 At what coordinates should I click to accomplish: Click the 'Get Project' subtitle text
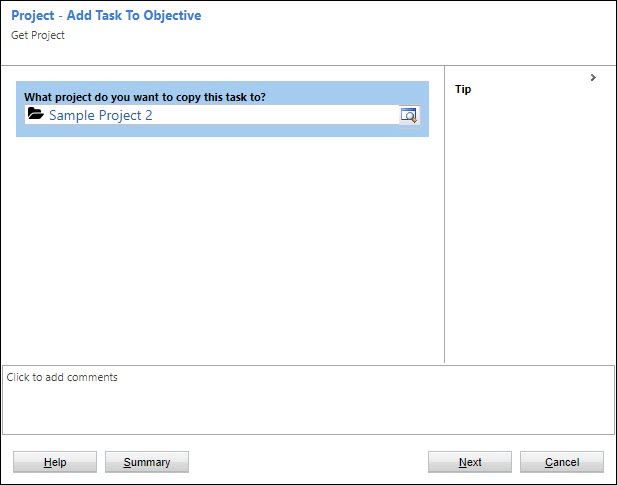38,35
